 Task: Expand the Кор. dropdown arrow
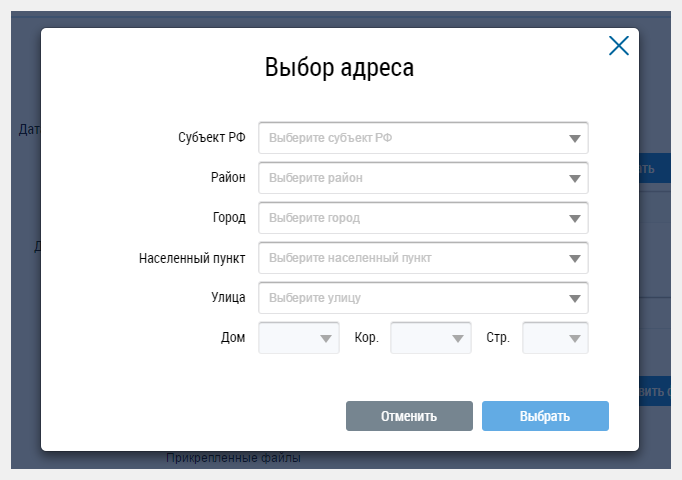tap(458, 339)
